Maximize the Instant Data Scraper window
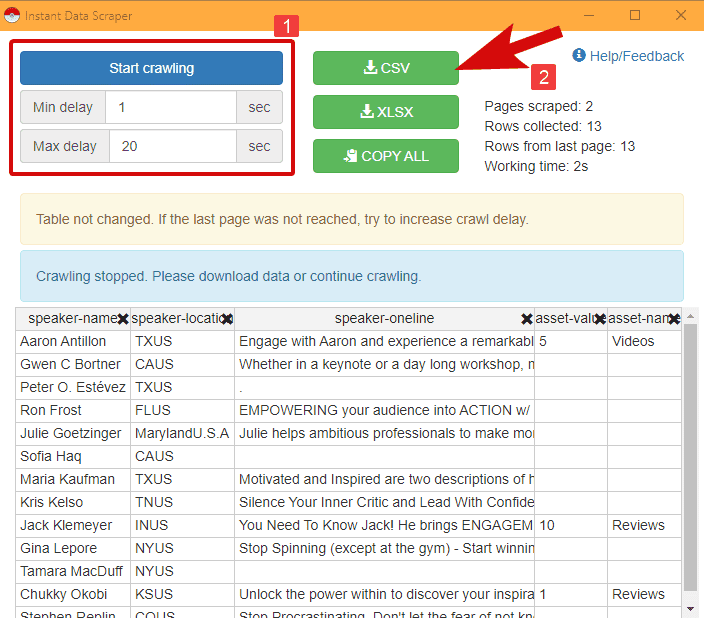The height and width of the screenshot is (642, 704). (x=635, y=15)
